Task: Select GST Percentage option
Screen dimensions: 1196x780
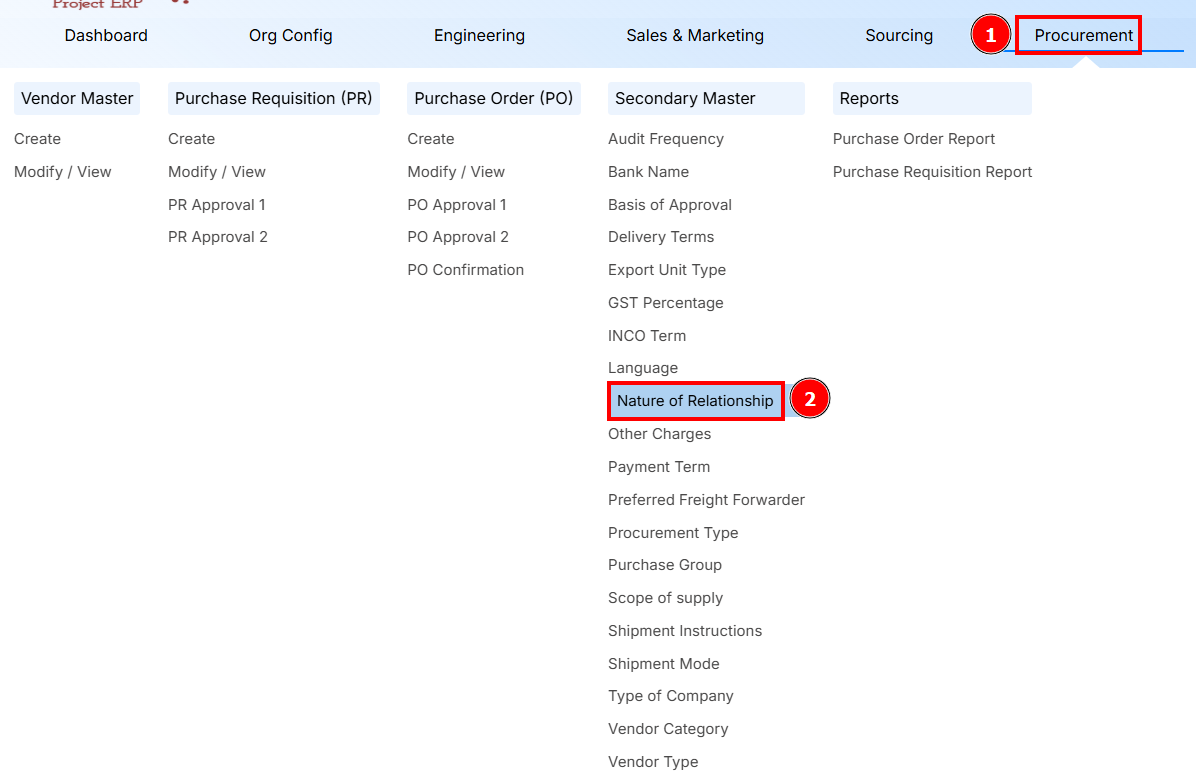Action: tap(665, 303)
